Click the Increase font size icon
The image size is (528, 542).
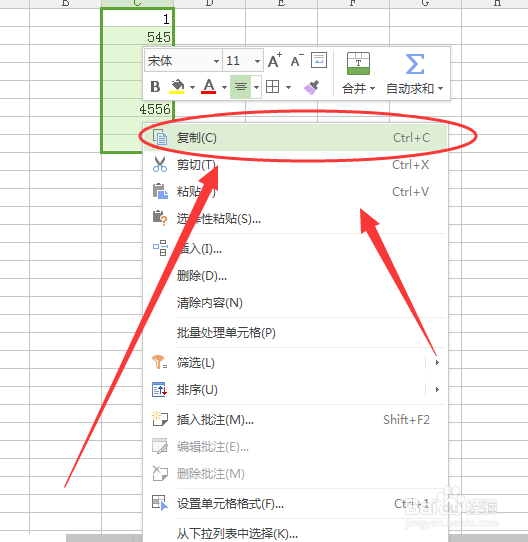pyautogui.click(x=275, y=60)
